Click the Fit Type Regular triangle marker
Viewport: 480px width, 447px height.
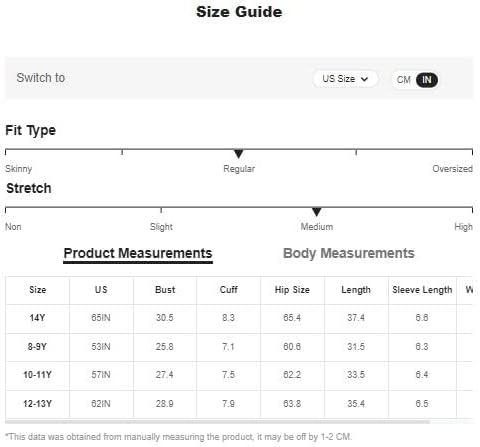[x=239, y=154]
